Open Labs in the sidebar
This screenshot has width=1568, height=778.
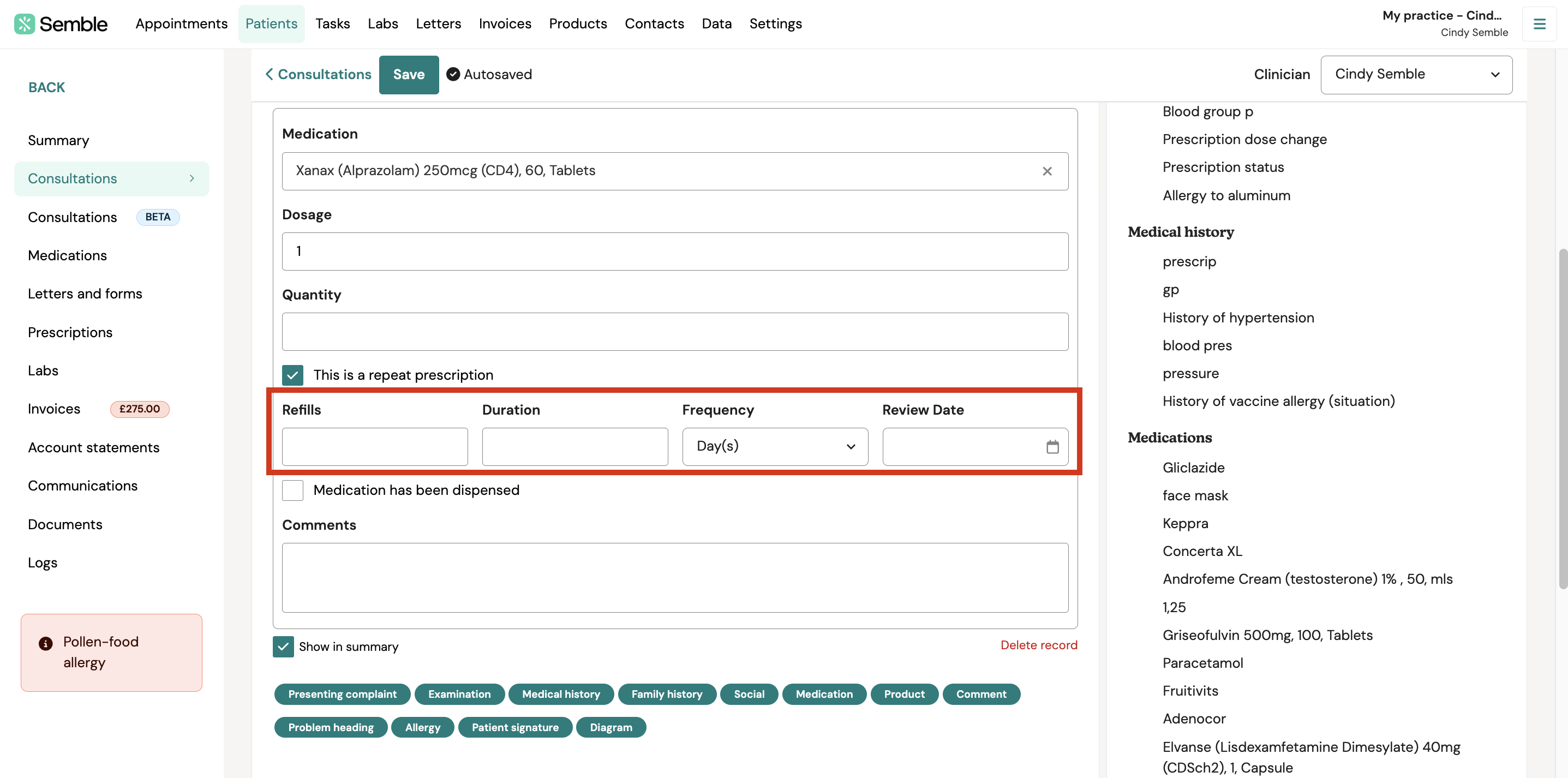[43, 370]
